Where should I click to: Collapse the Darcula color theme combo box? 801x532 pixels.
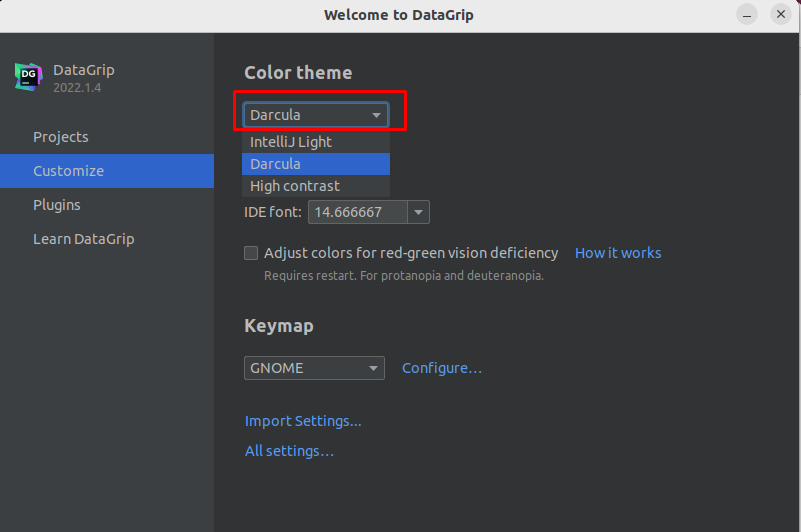(x=316, y=115)
